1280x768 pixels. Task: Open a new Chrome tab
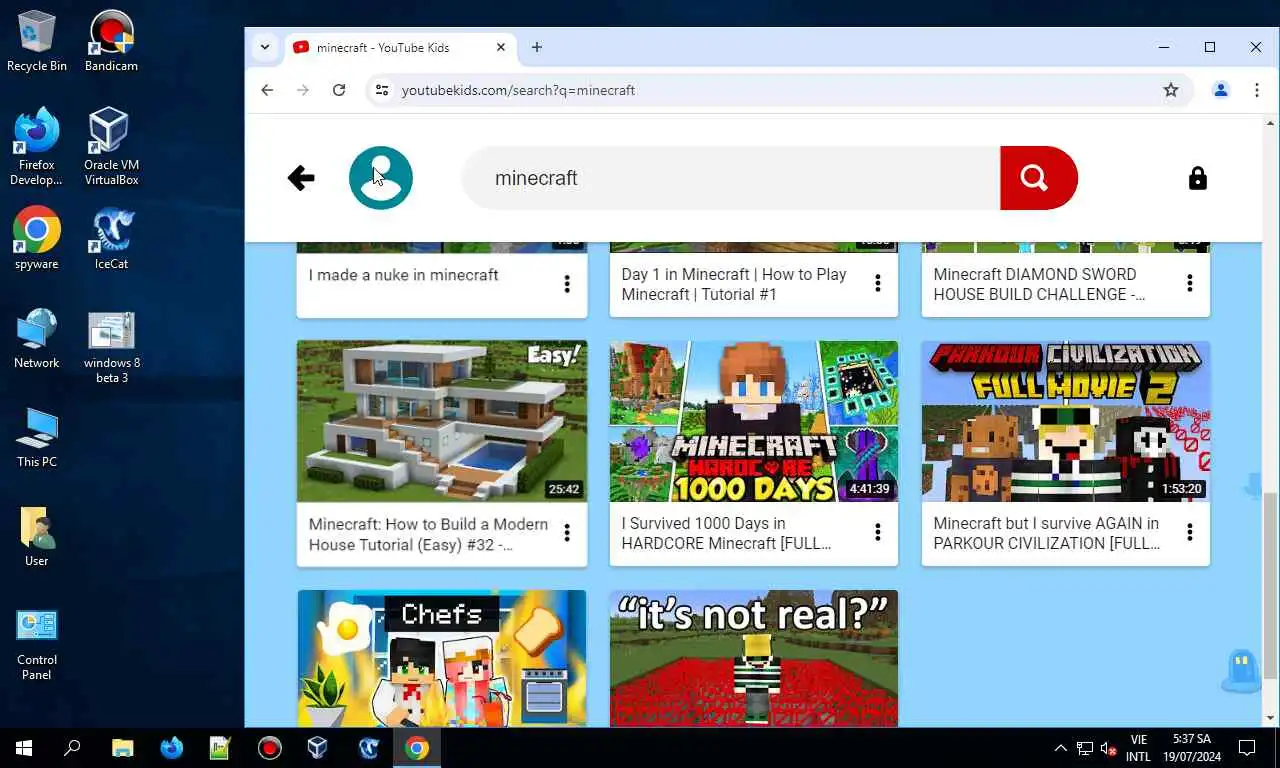click(x=537, y=47)
